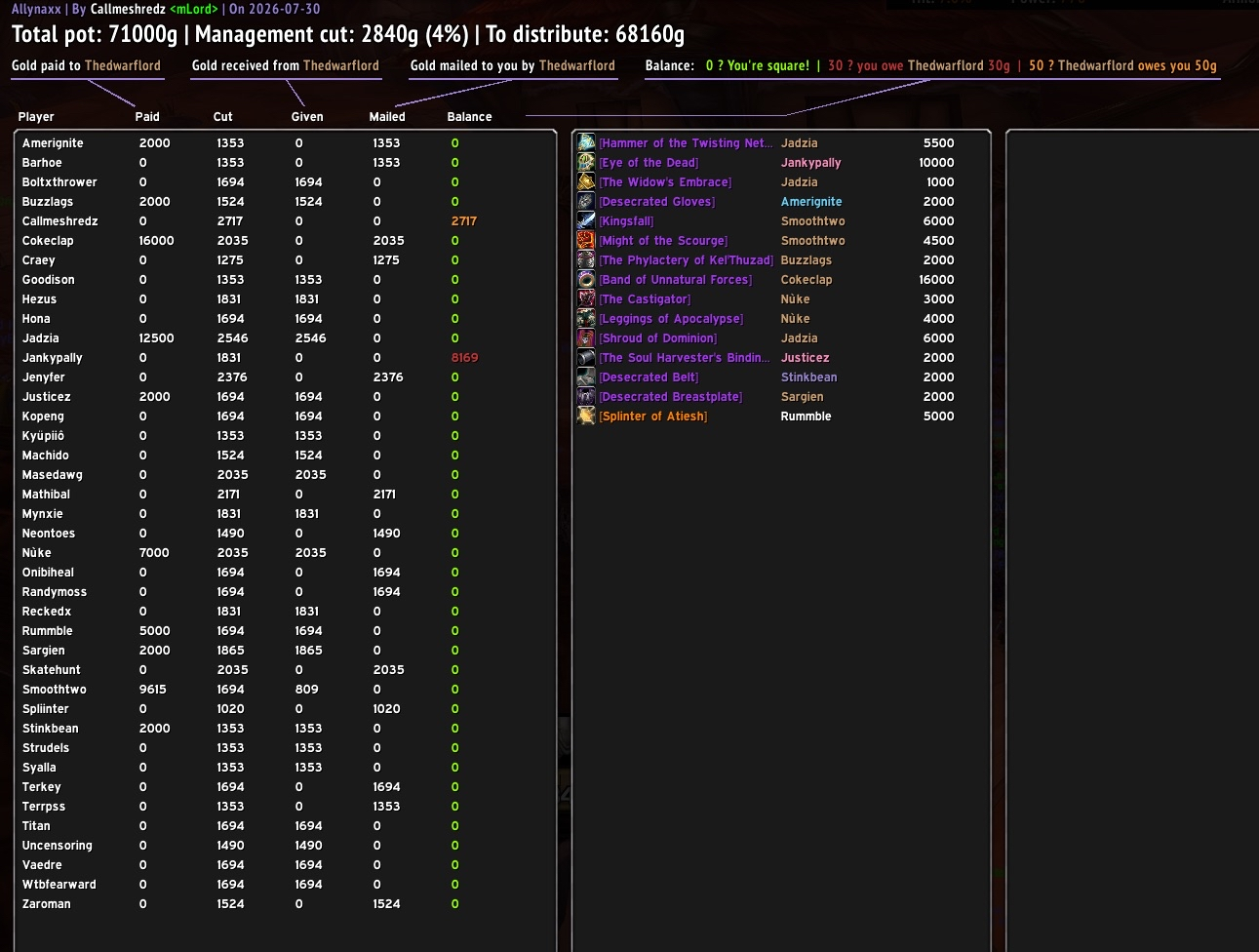Viewport: 1259px width, 952px height.
Task: Click the "0 ? You're square!" balance legend
Action: (758, 65)
